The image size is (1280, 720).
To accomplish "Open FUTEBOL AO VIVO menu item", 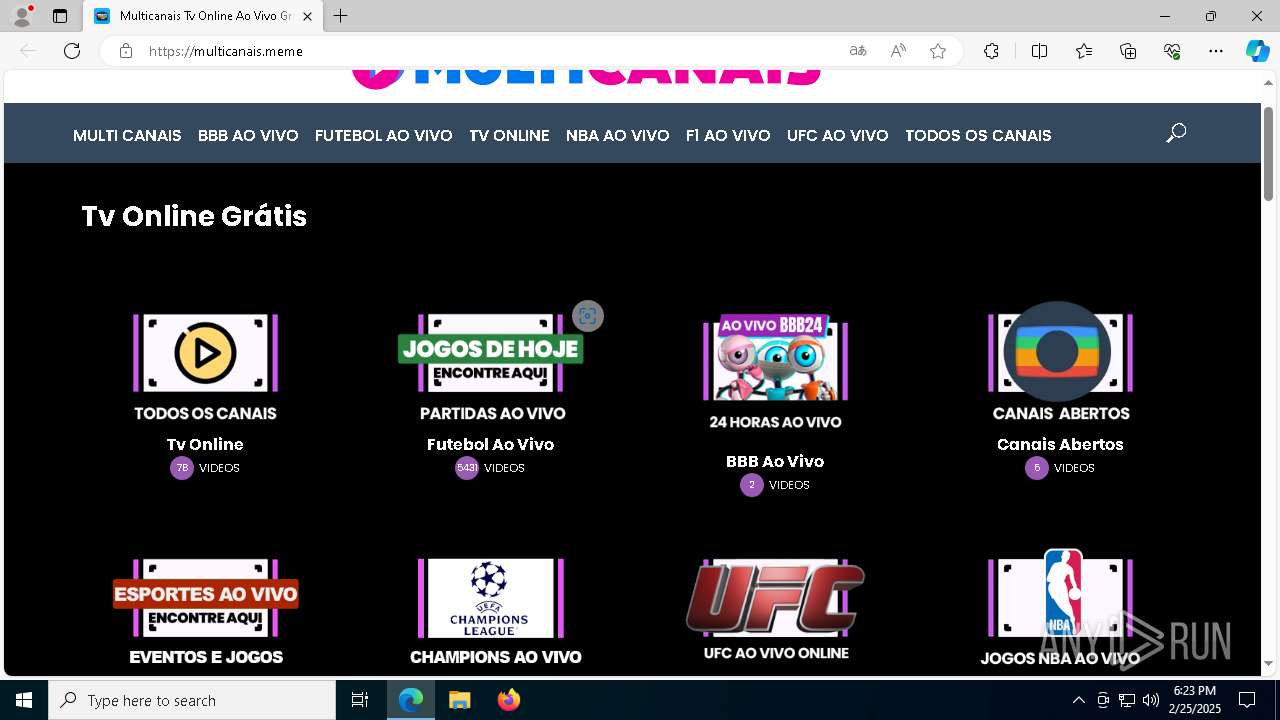I will pos(384,135).
